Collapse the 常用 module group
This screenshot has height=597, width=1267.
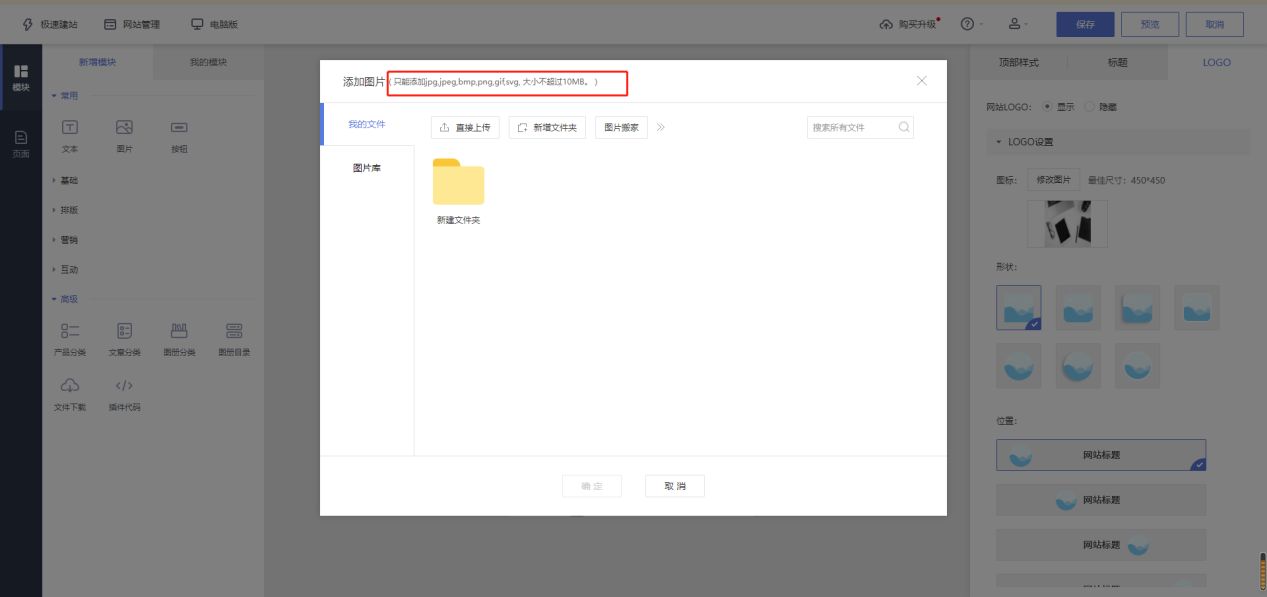tap(66, 95)
